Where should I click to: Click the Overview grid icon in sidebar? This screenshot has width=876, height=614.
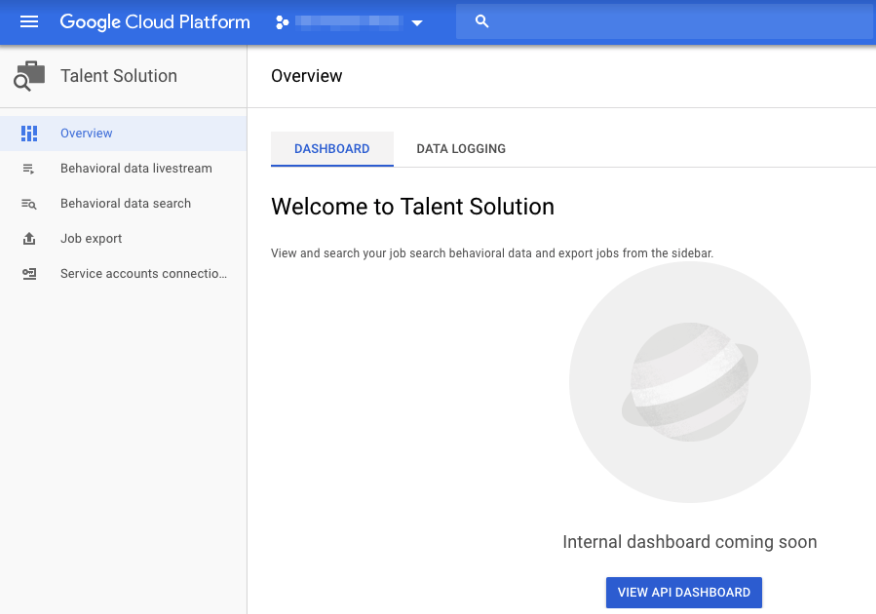[x=29, y=133]
